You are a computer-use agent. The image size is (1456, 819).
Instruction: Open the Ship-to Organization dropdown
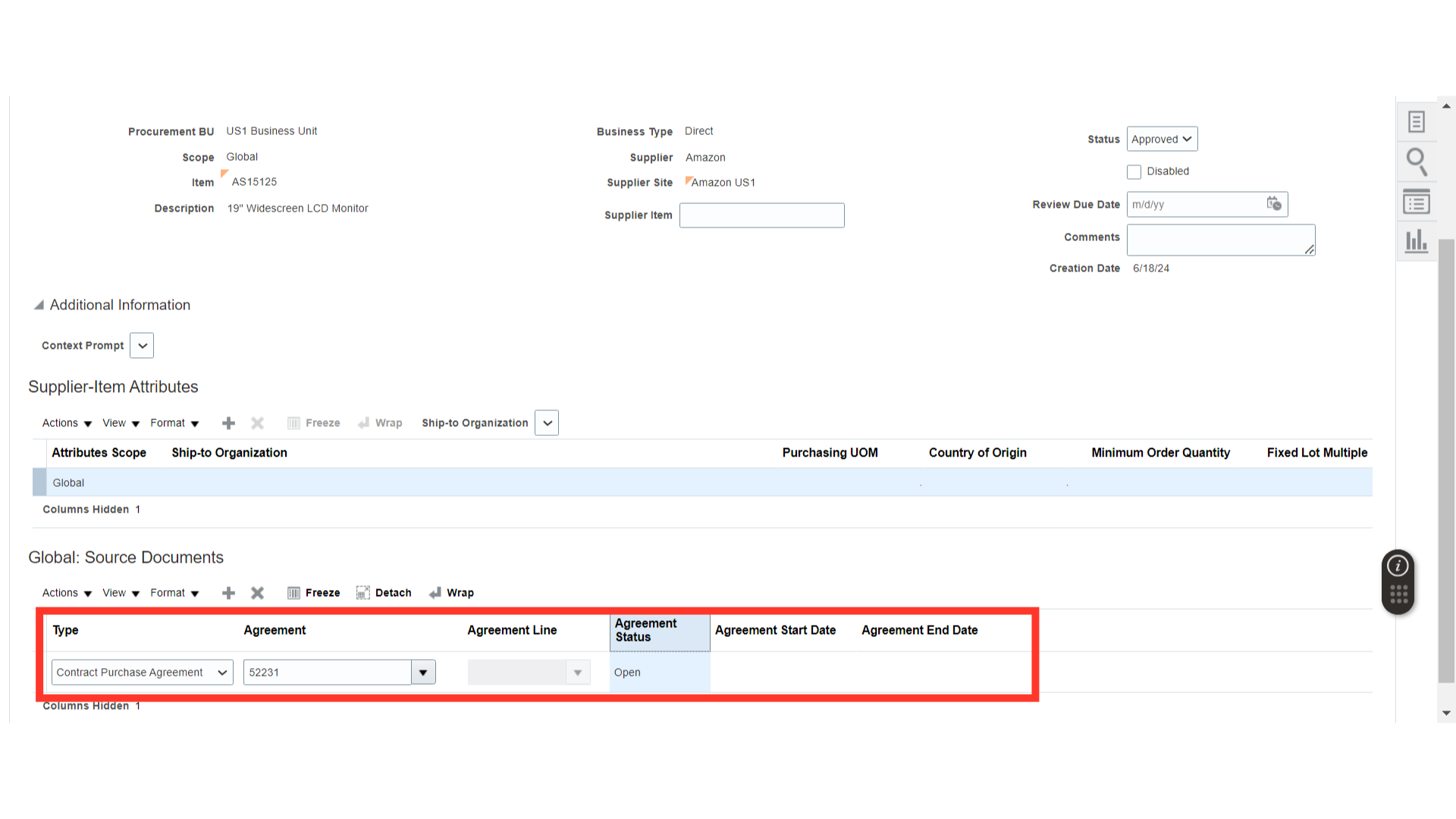[547, 423]
